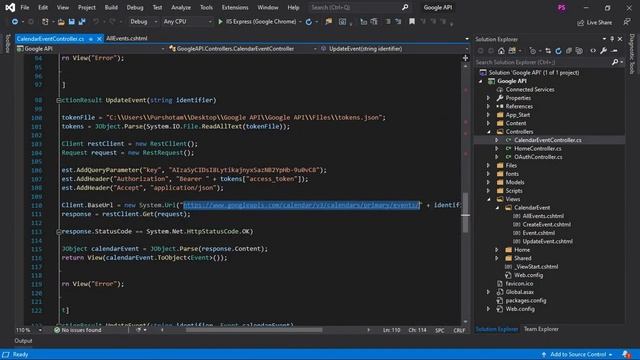Toggle Sync with Active Document in Solution Explorer
Image resolution: width=640 pixels, height=360 pixels.
(x=548, y=51)
